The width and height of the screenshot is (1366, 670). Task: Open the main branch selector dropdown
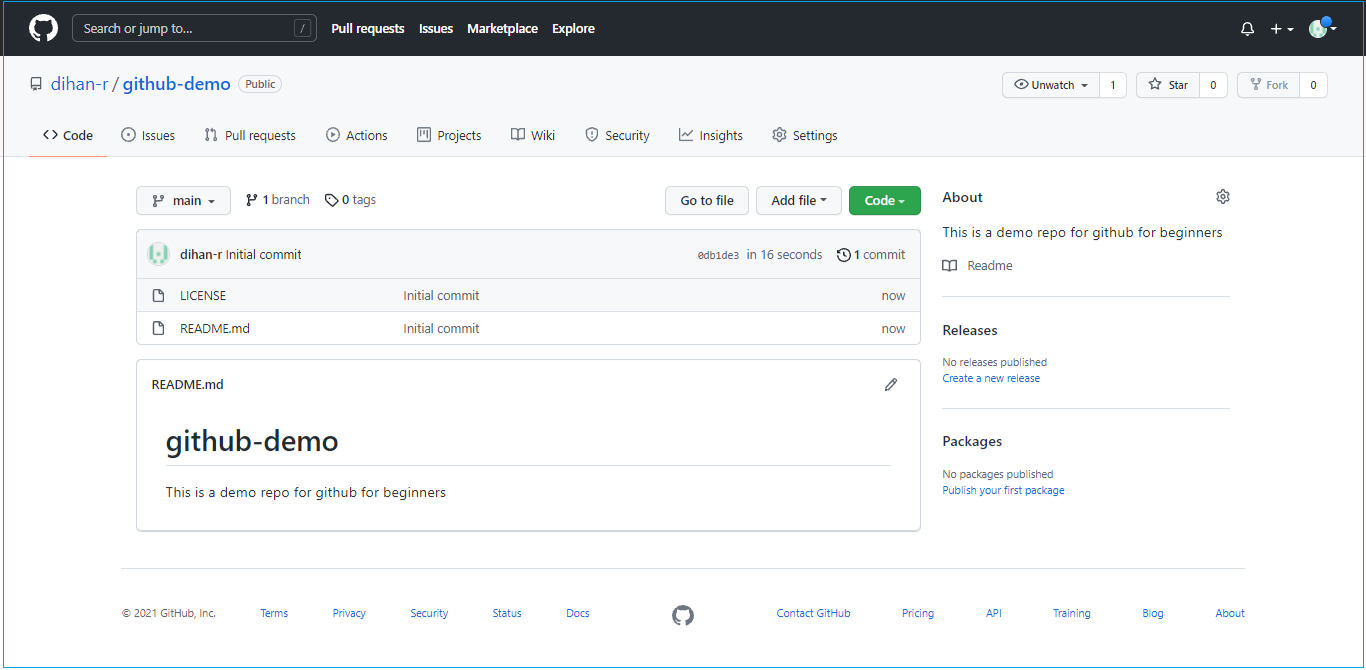[184, 200]
